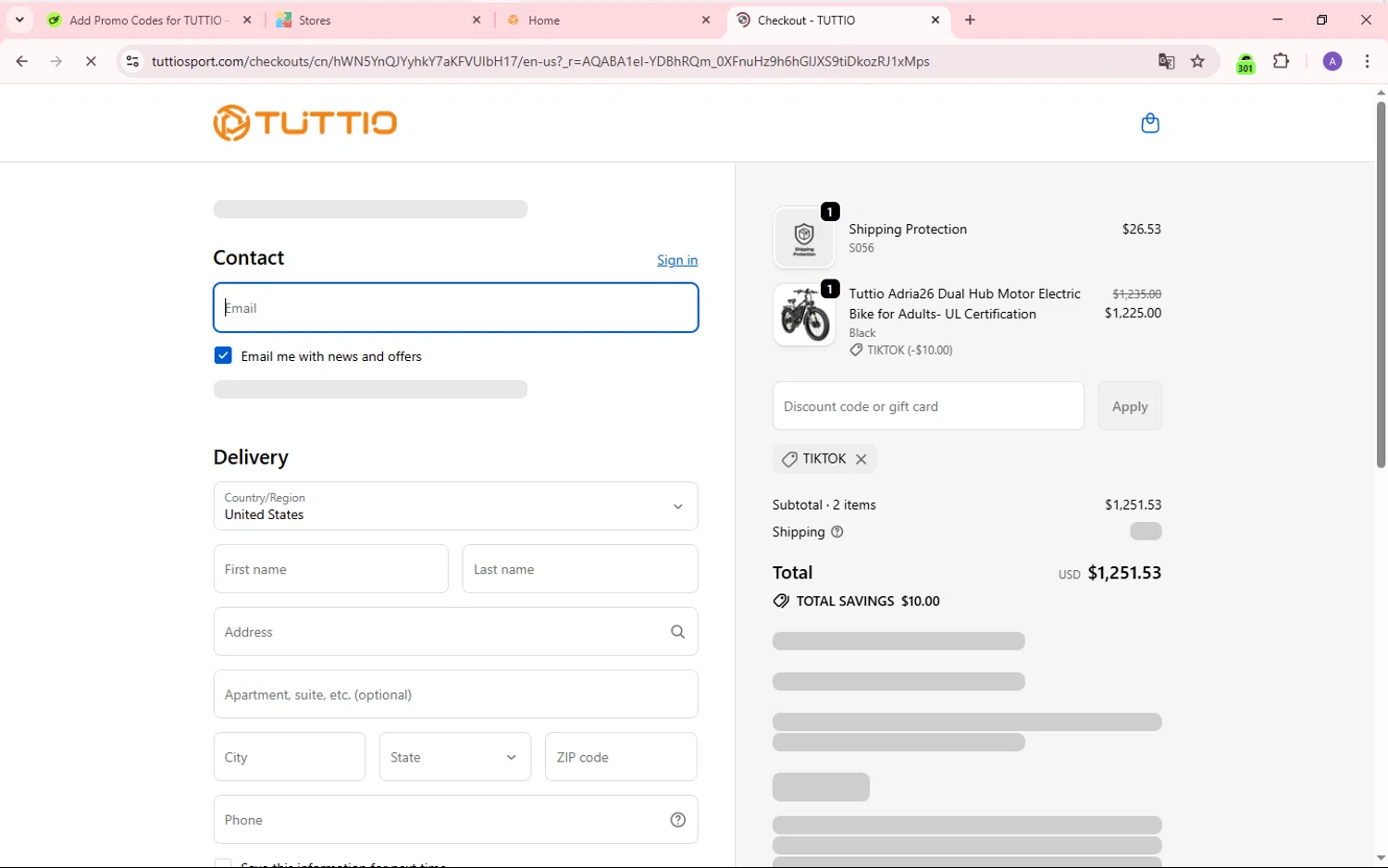Viewport: 1388px width, 868px height.
Task: Open the browser Extensions puzzle icon
Action: (1282, 61)
